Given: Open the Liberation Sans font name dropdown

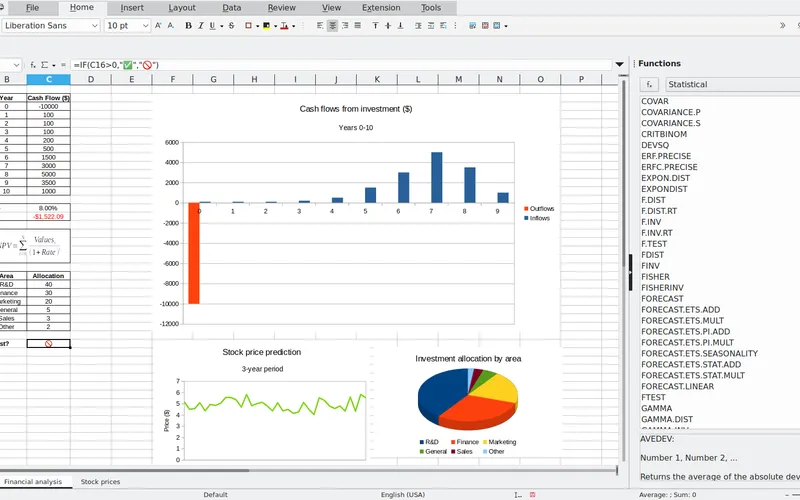Looking at the screenshot, I should (x=95, y=26).
